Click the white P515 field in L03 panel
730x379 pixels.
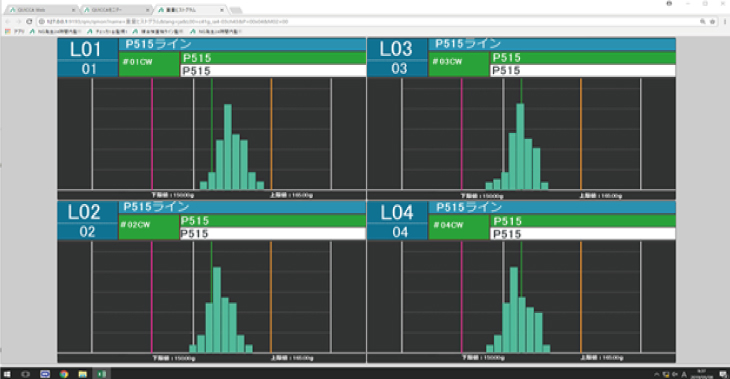583,70
